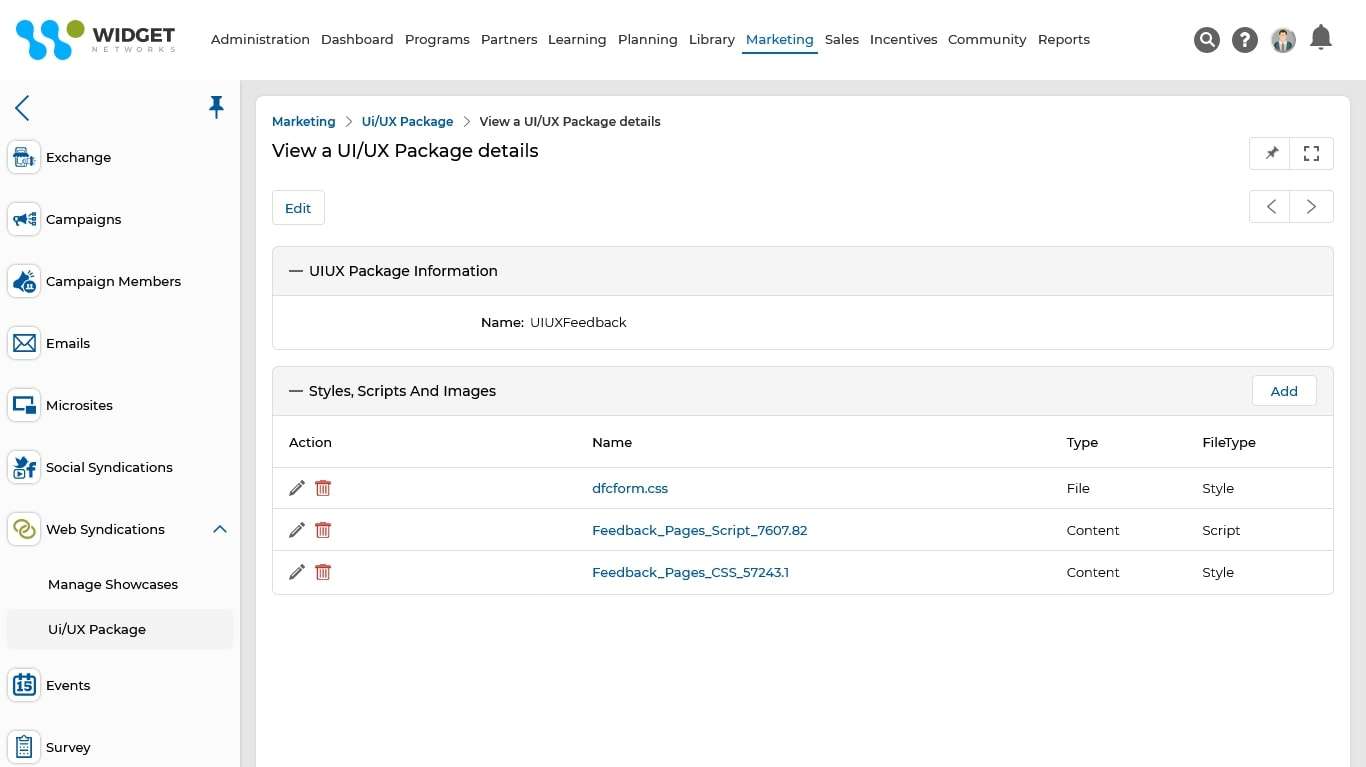Click the Survey clipboard icon
Image resolution: width=1366 pixels, height=767 pixels.
(24, 747)
